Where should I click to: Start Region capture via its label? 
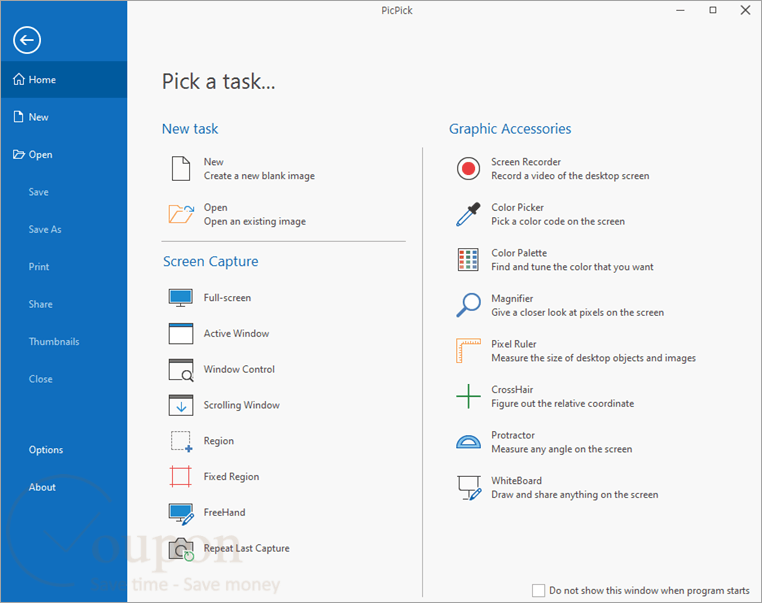point(219,441)
